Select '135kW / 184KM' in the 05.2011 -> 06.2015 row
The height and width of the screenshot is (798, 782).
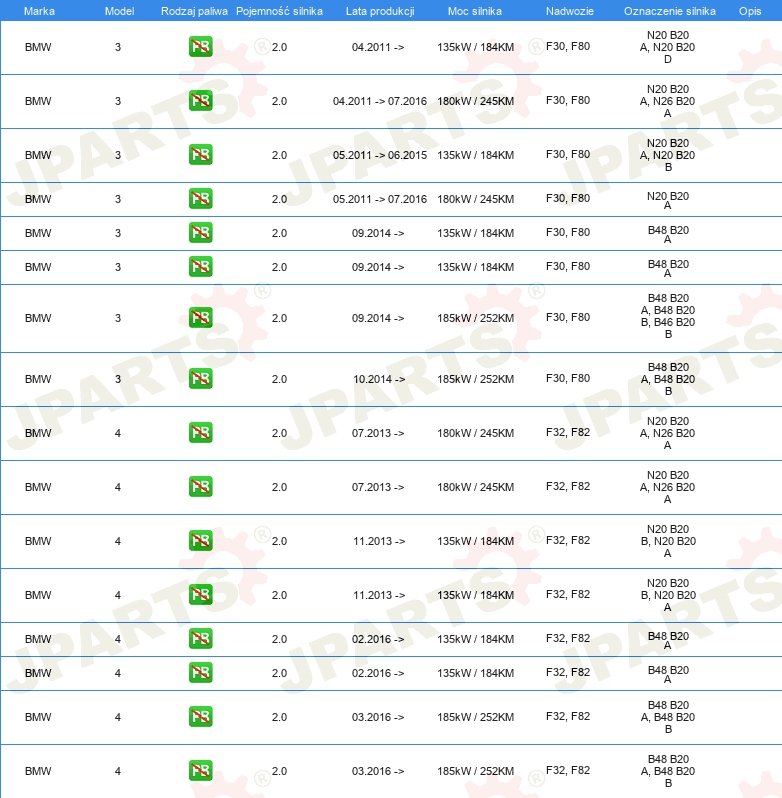pos(475,155)
